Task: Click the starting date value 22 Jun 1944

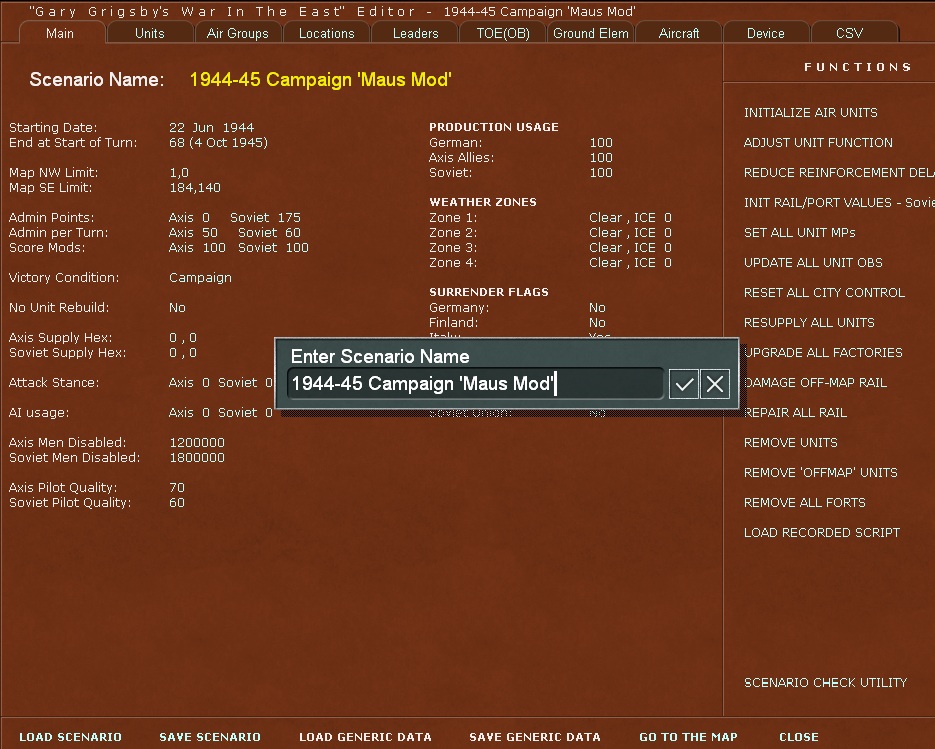Action: tap(212, 128)
